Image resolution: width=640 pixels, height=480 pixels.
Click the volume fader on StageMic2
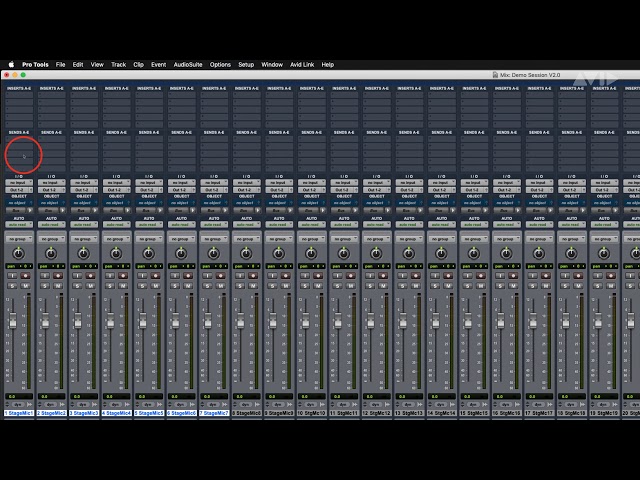coord(45,320)
